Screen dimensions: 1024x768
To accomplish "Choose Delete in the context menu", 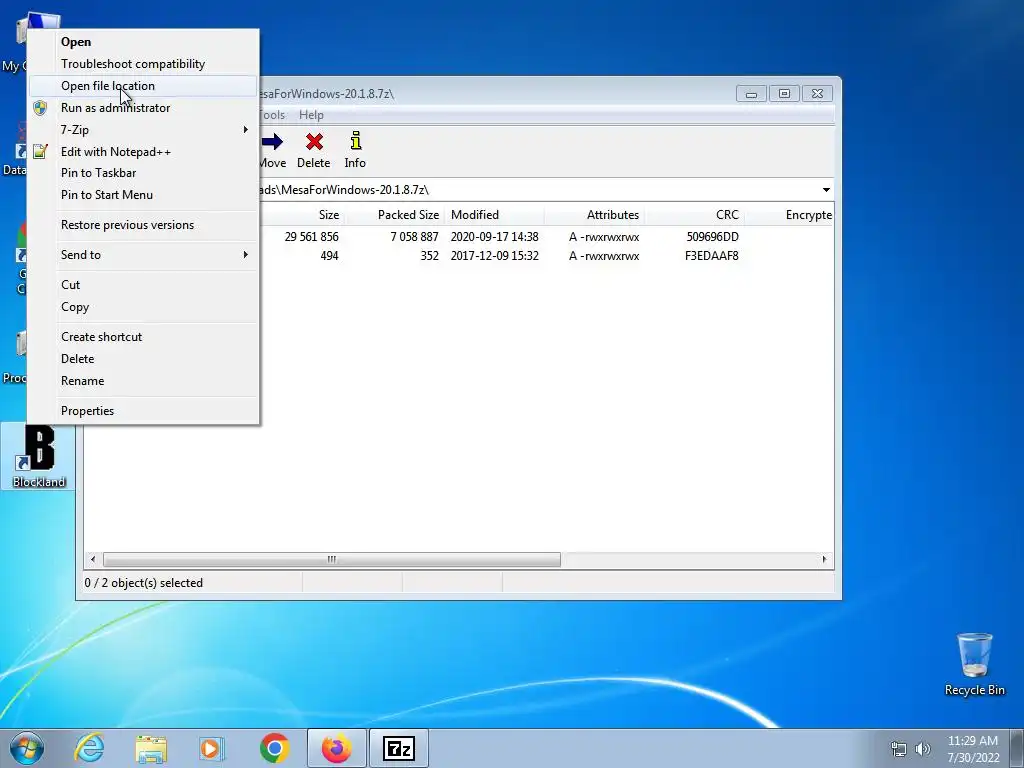I will point(78,359).
